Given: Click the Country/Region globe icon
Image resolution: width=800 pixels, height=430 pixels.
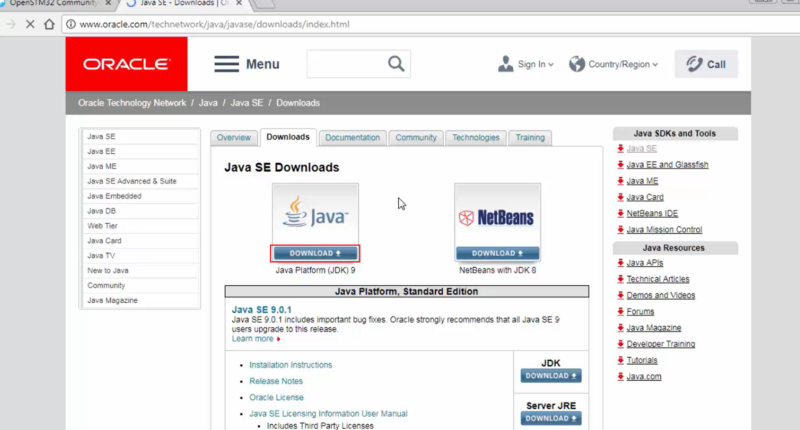Looking at the screenshot, I should pos(577,64).
